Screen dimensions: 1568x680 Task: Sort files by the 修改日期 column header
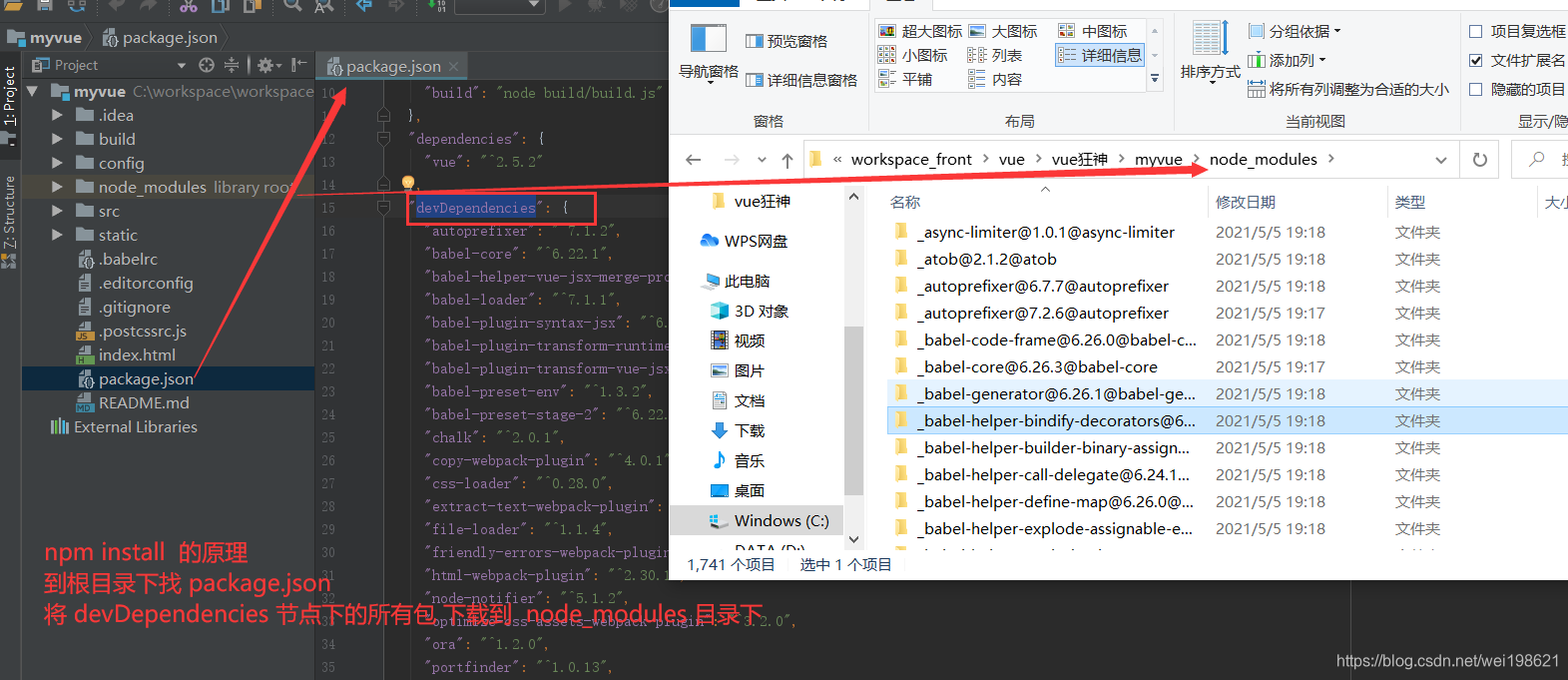1245,202
